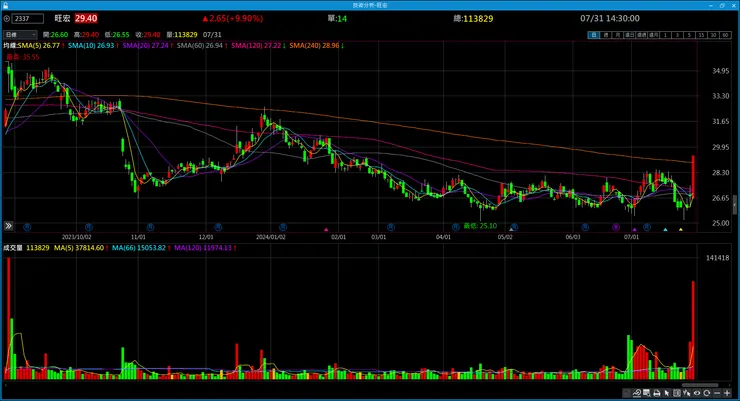Click the lock icon in title bar
This screenshot has height=401, width=740.
click(5, 5)
